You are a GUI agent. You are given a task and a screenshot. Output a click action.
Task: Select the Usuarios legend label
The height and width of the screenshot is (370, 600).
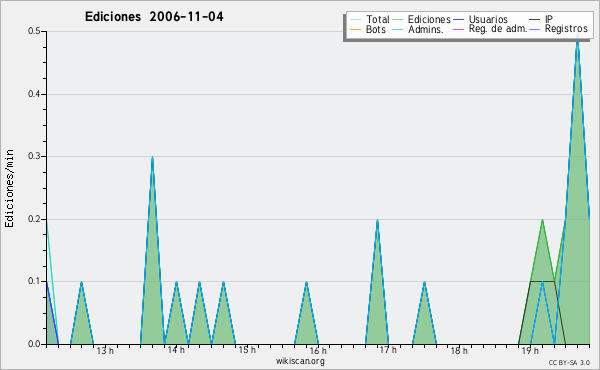[488, 19]
